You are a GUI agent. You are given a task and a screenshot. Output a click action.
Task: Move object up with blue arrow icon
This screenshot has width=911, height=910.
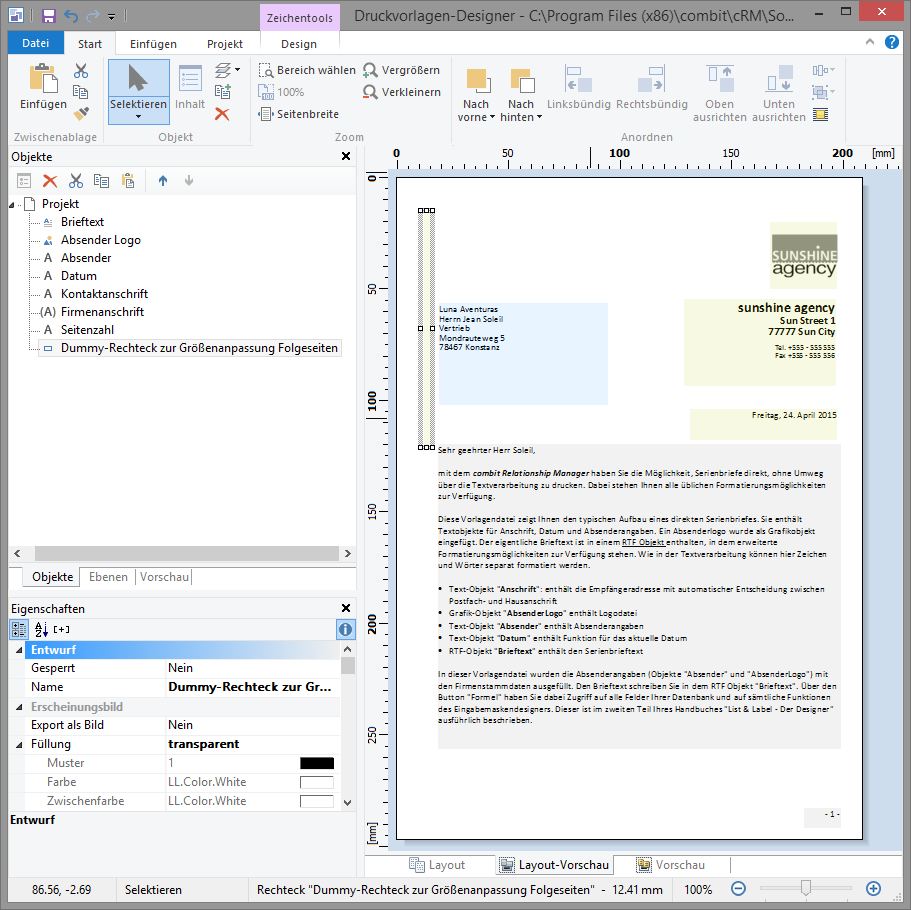click(163, 181)
